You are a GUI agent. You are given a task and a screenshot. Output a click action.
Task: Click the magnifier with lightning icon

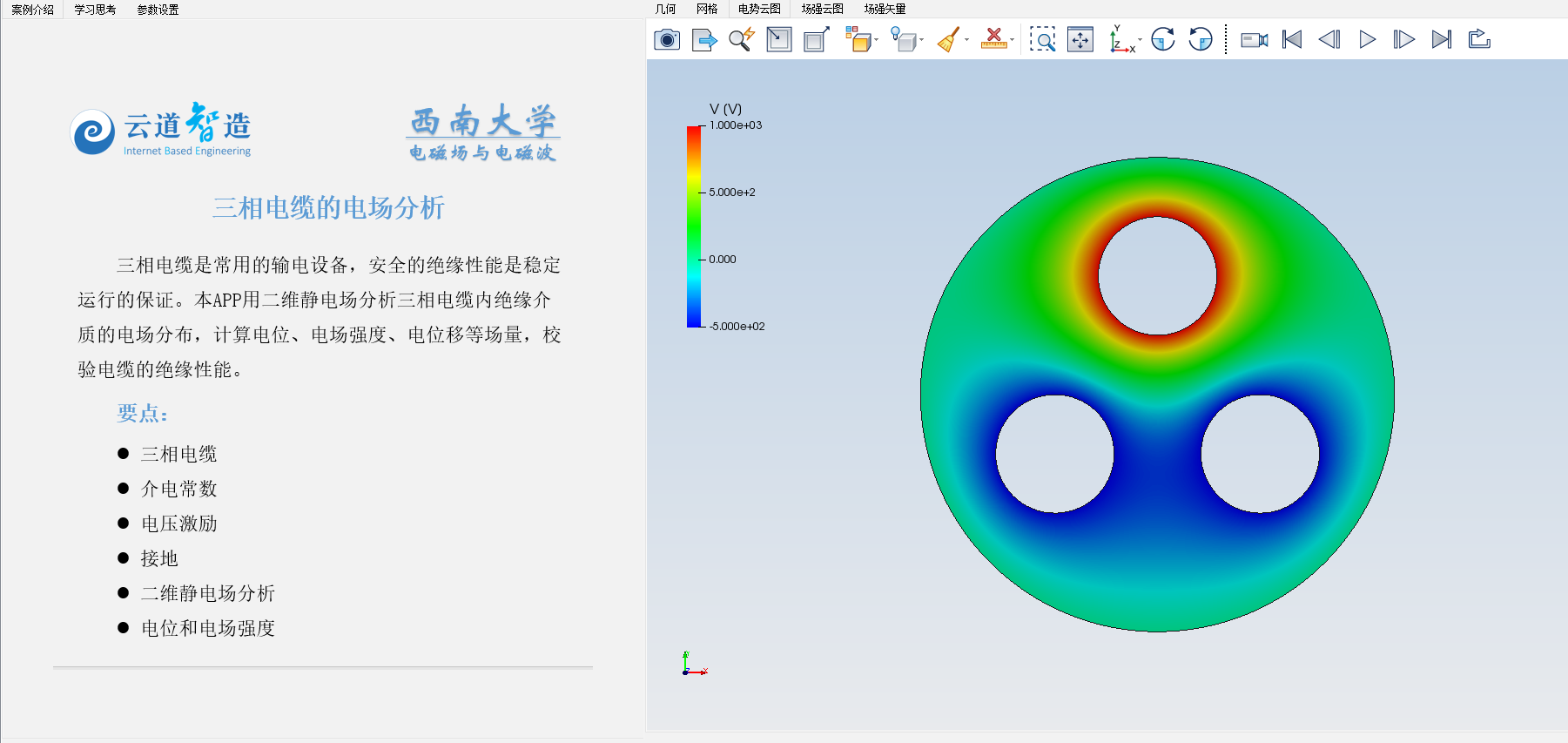[x=742, y=39]
